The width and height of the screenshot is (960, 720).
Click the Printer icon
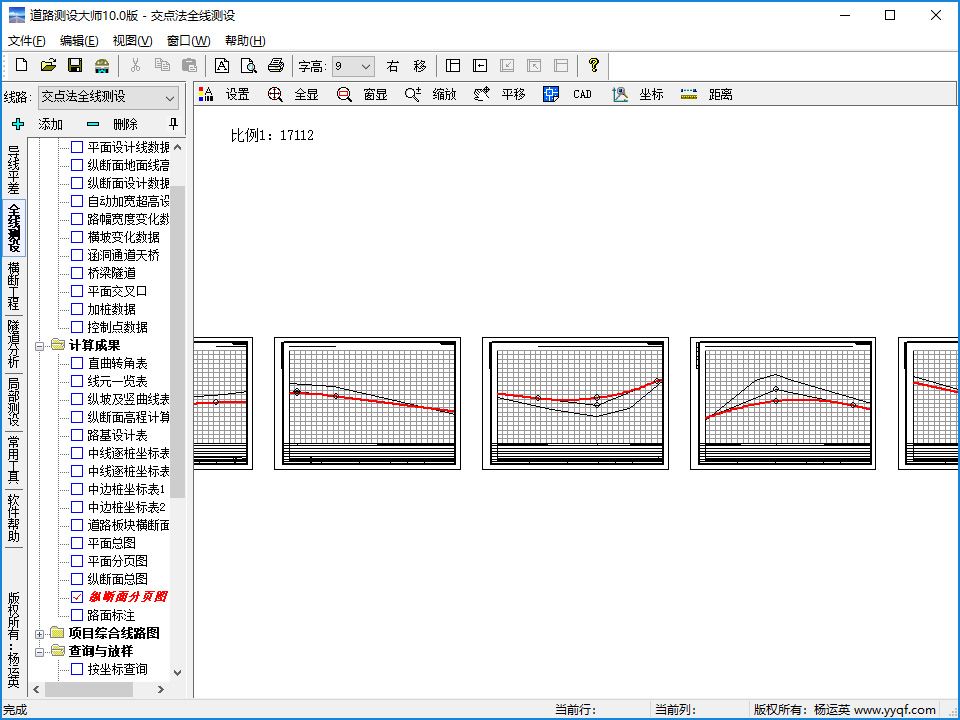tap(276, 65)
